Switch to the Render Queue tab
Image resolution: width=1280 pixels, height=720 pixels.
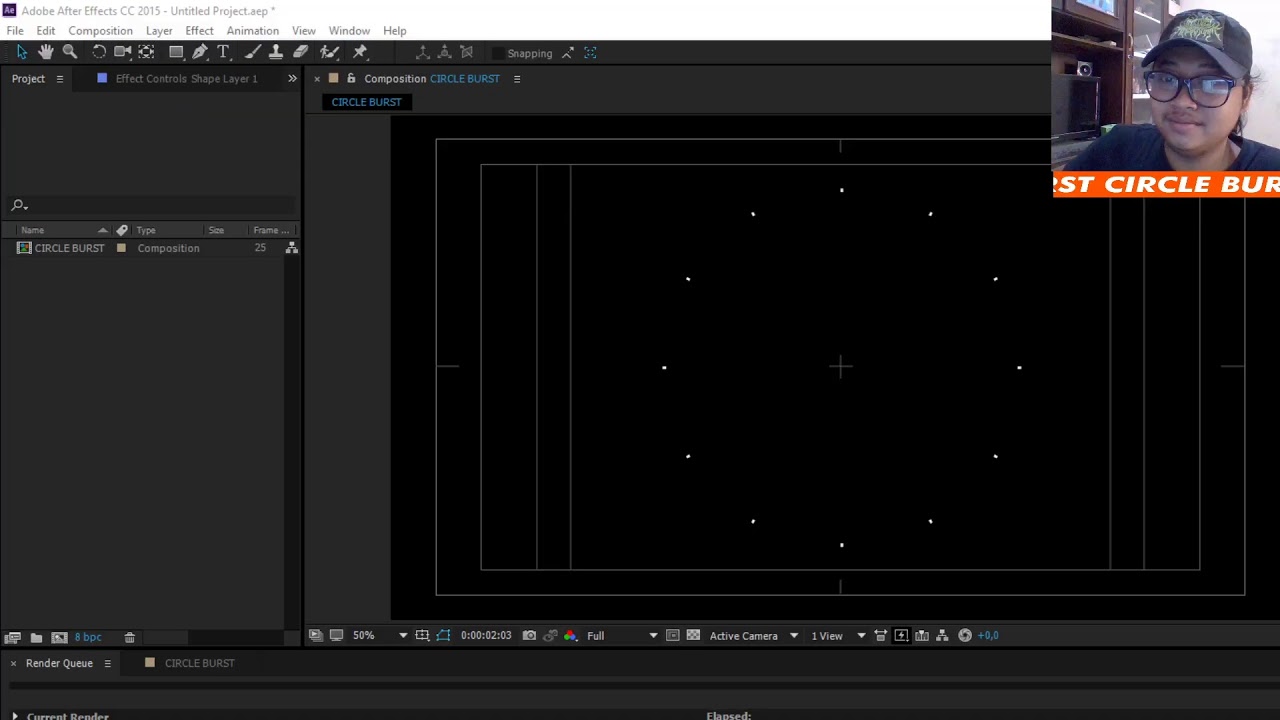(x=59, y=663)
